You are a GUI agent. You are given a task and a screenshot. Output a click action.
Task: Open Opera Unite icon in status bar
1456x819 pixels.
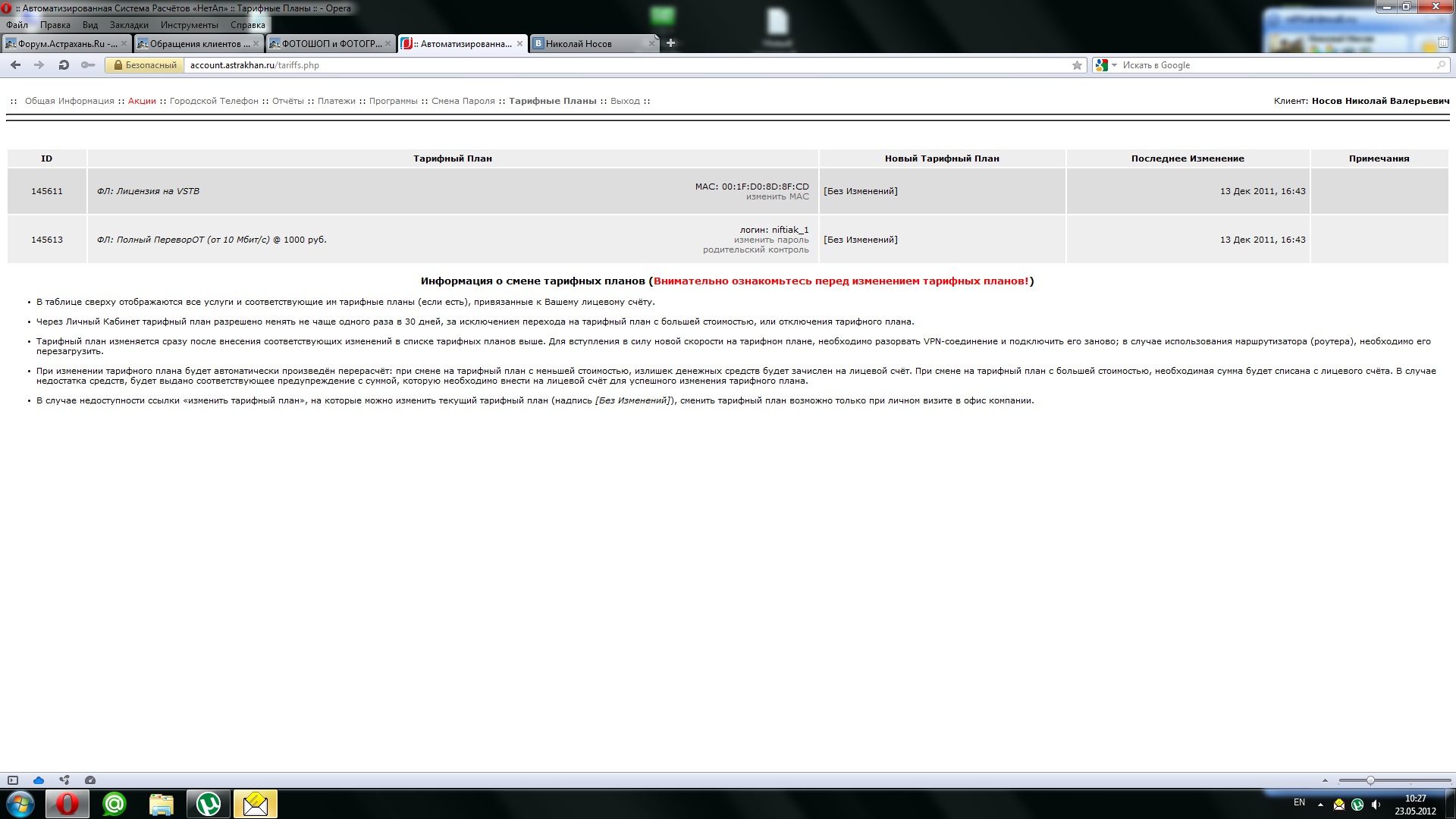[64, 780]
